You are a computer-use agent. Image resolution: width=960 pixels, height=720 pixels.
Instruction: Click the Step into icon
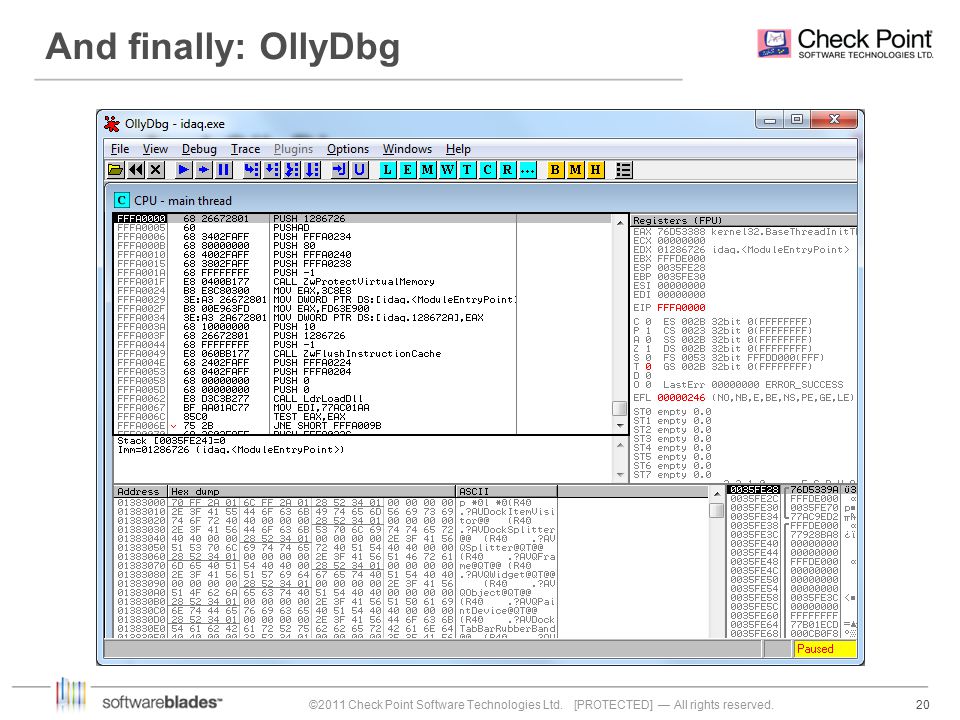[251, 170]
